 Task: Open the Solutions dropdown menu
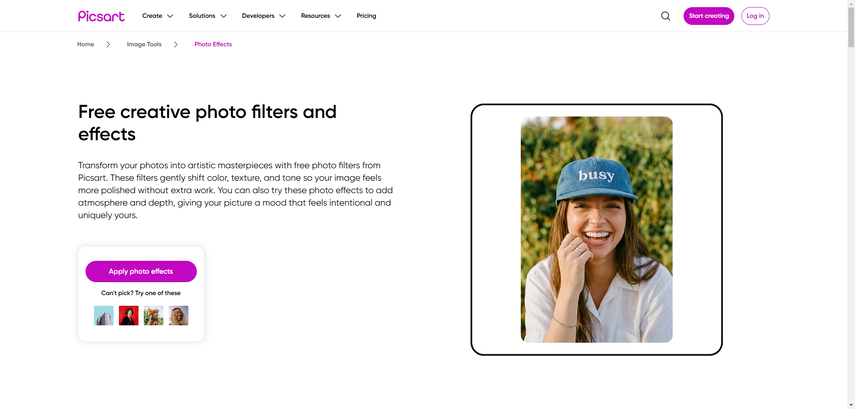pyautogui.click(x=207, y=16)
